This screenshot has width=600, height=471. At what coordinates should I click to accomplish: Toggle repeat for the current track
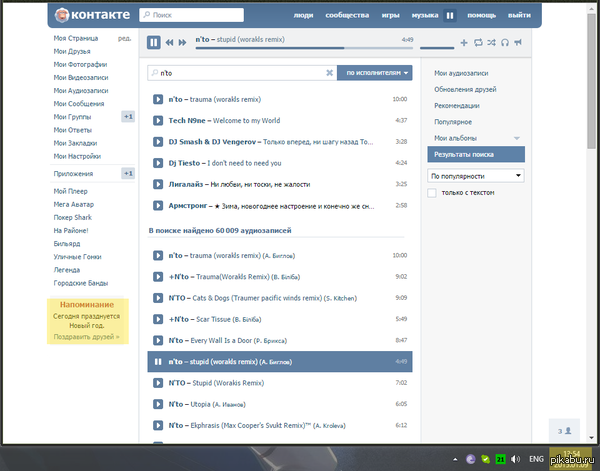point(477,43)
